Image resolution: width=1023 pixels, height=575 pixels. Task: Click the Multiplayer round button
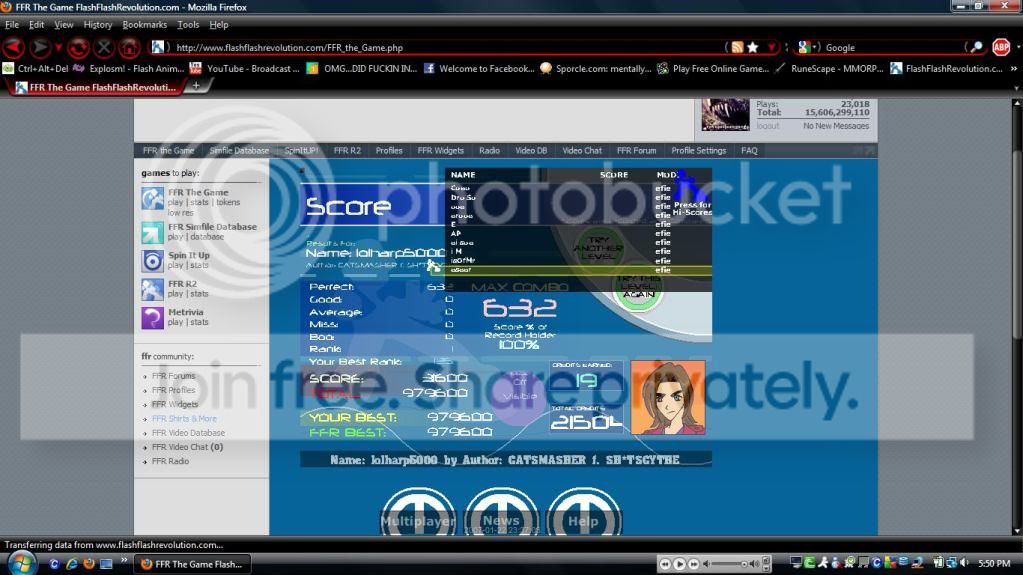417,514
